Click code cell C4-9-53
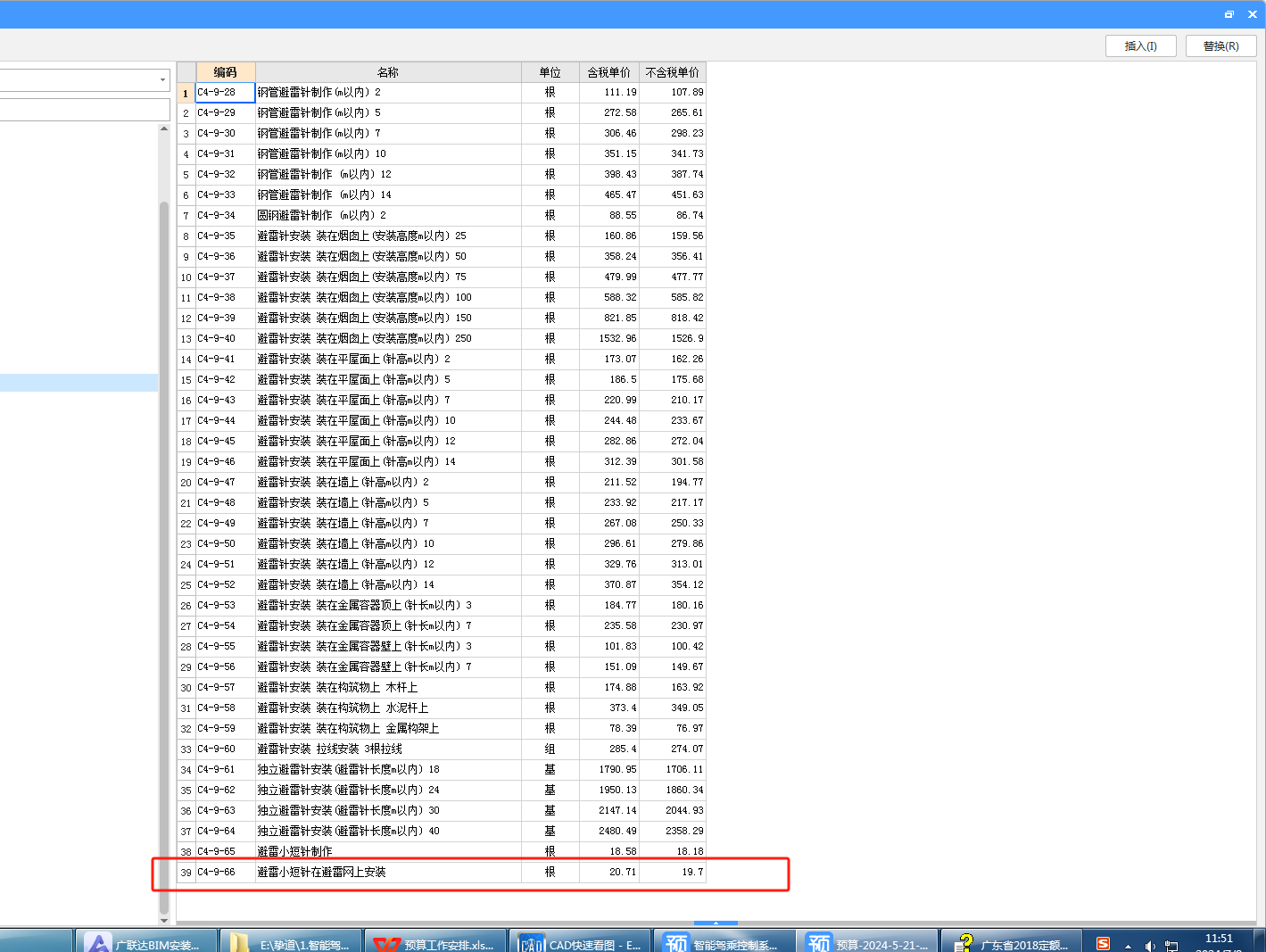This screenshot has width=1266, height=952. click(226, 605)
